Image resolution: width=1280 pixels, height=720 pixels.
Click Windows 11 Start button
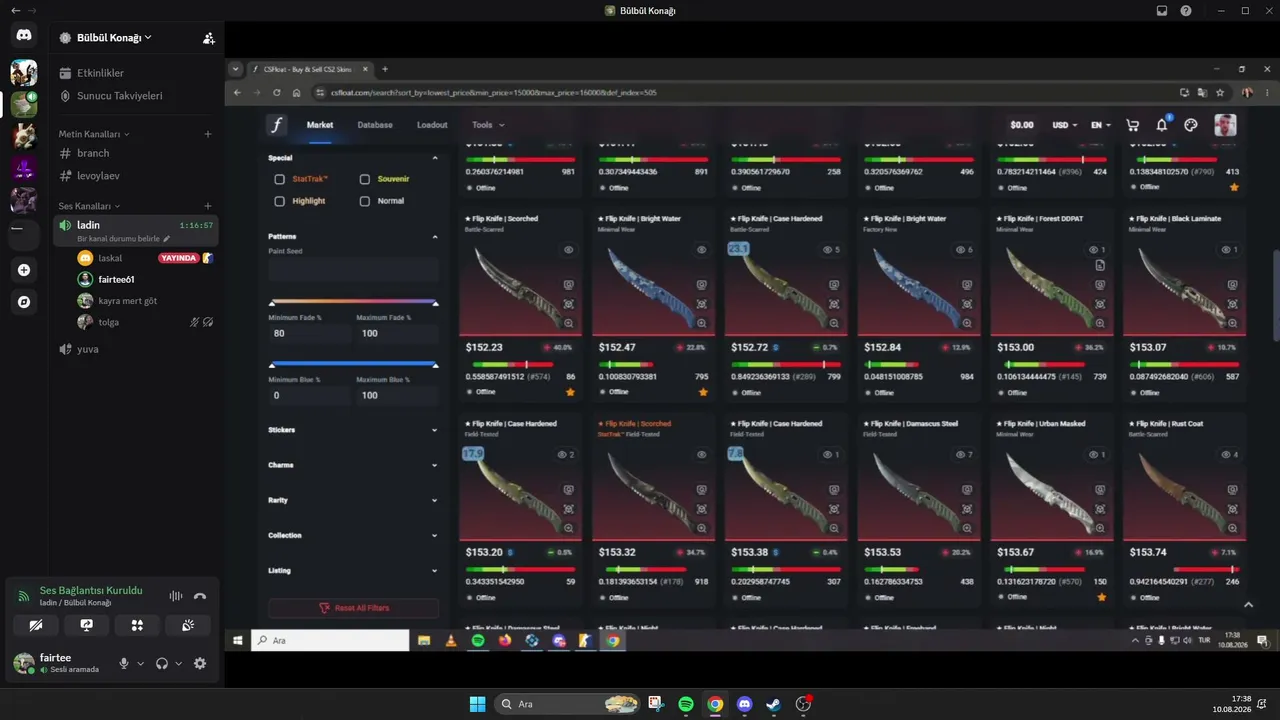click(x=478, y=704)
